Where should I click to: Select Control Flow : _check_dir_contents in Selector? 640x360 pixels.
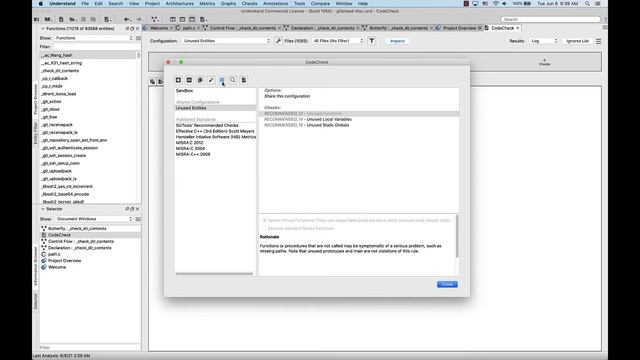point(81,242)
